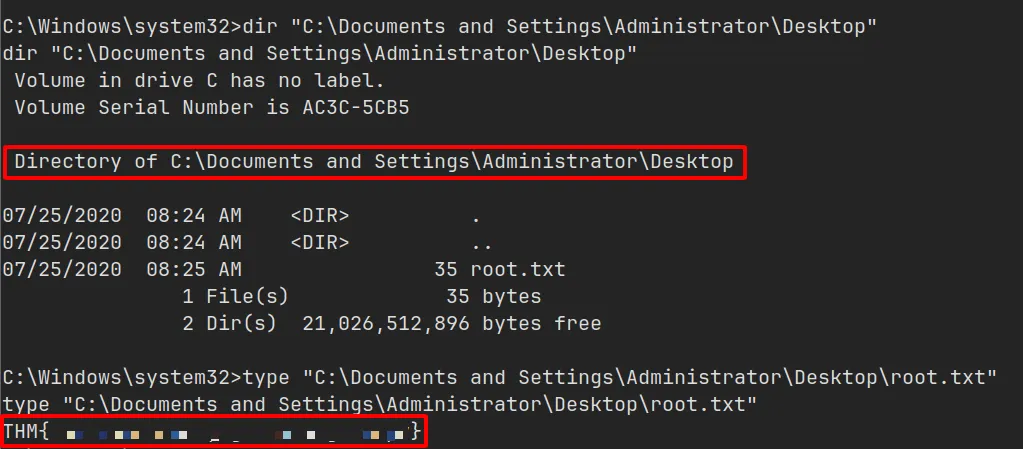Click the first <DIR> label in listing
The height and width of the screenshot is (449, 1023).
point(319,215)
